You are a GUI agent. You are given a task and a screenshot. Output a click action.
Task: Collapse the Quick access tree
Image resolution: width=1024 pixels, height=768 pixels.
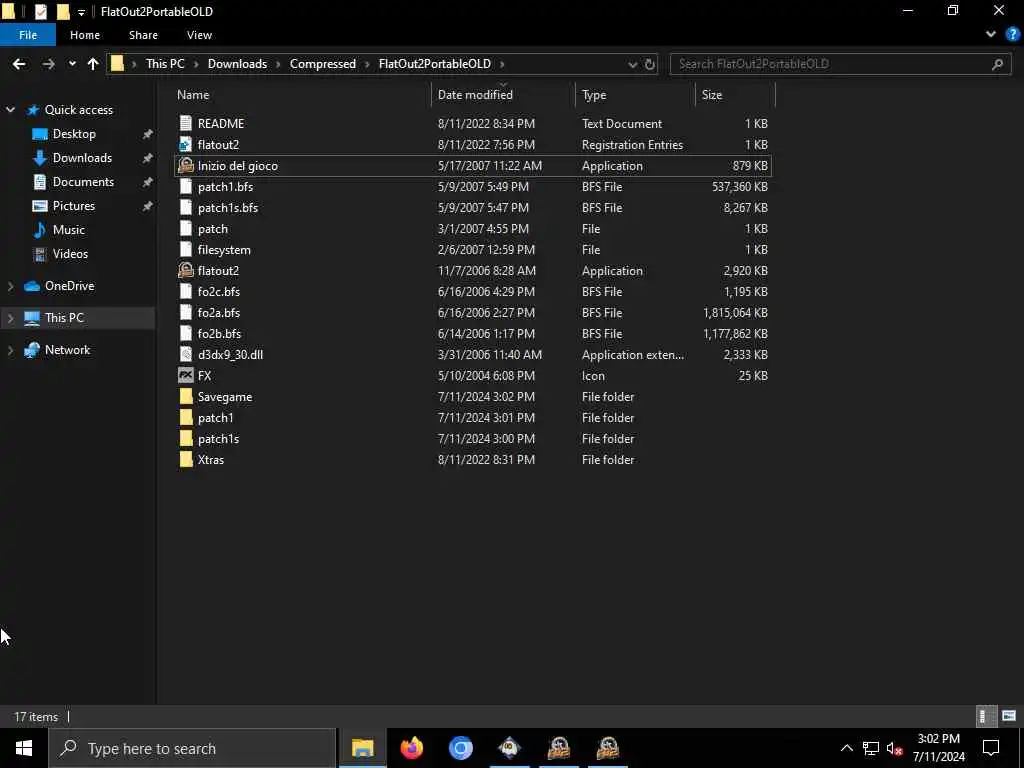pyautogui.click(x=10, y=110)
